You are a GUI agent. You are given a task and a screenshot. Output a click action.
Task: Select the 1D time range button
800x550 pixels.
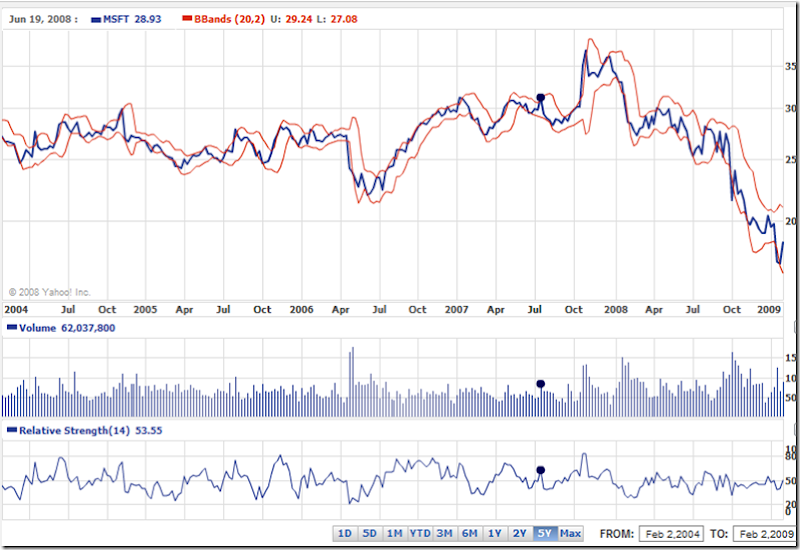click(345, 534)
